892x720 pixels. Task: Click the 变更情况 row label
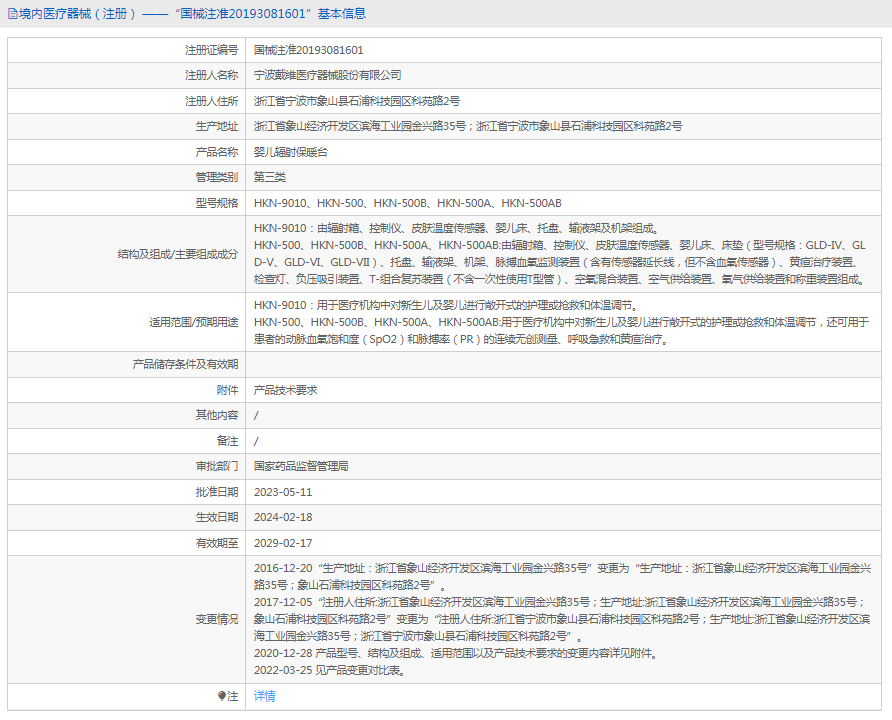click(x=216, y=618)
